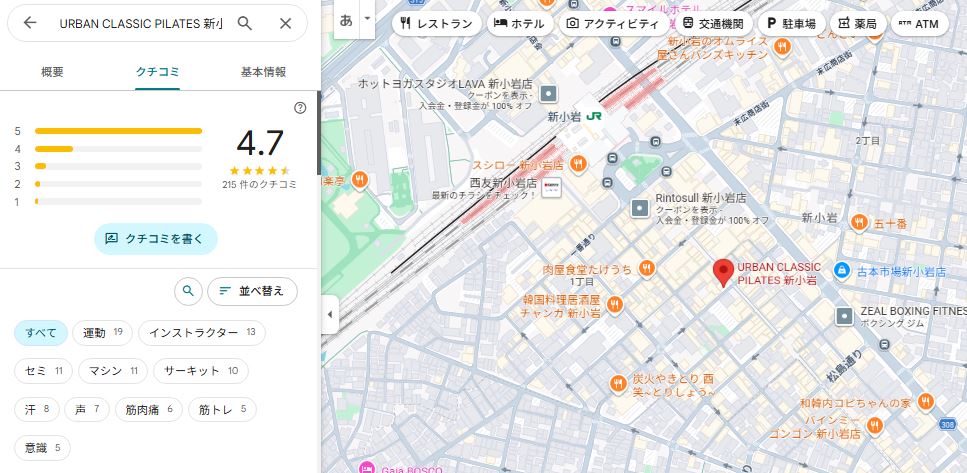The height and width of the screenshot is (473, 967).
Task: Expand the input method dropdown arrow
Action: tap(367, 19)
